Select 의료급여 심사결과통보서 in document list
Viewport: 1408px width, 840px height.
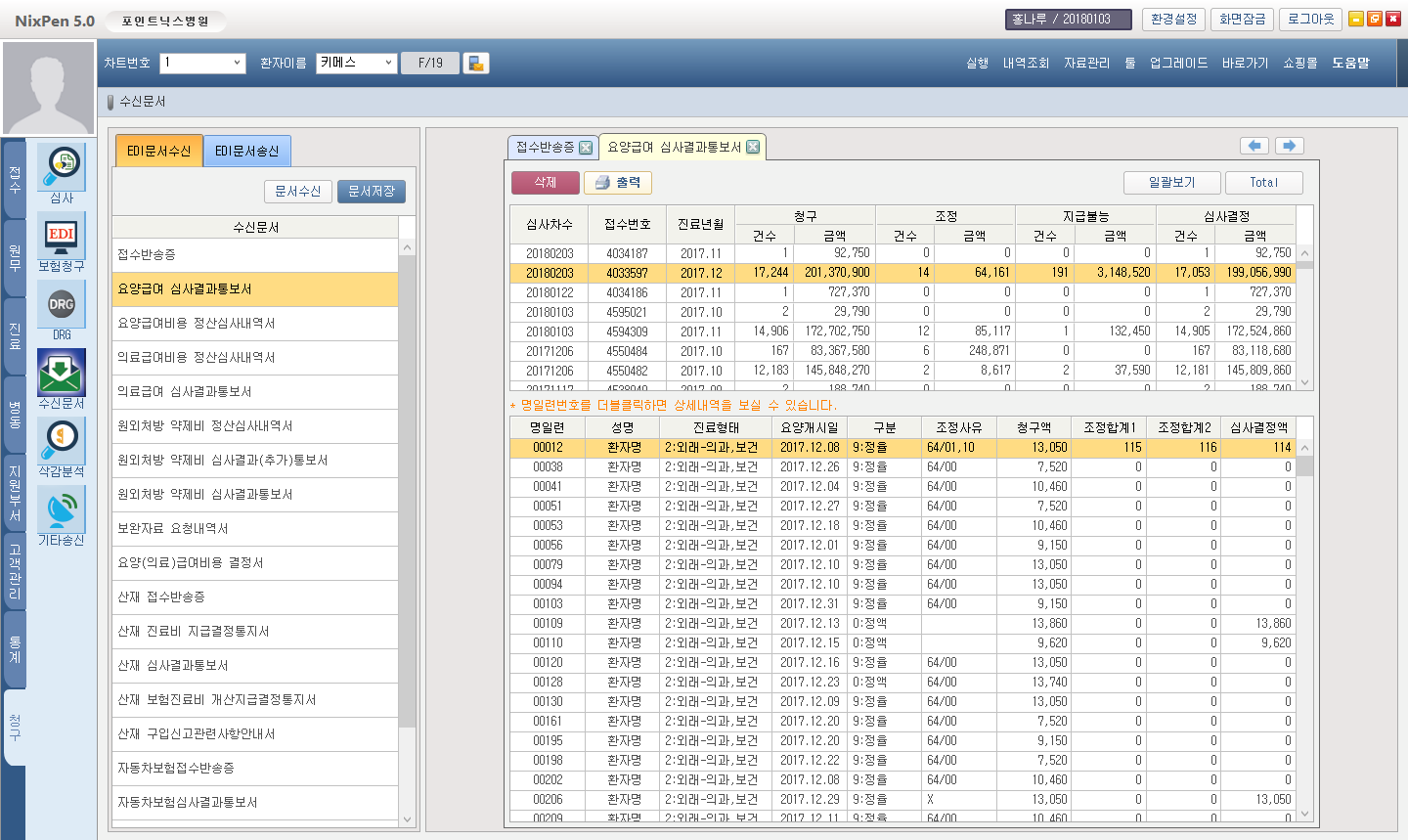[x=185, y=392]
